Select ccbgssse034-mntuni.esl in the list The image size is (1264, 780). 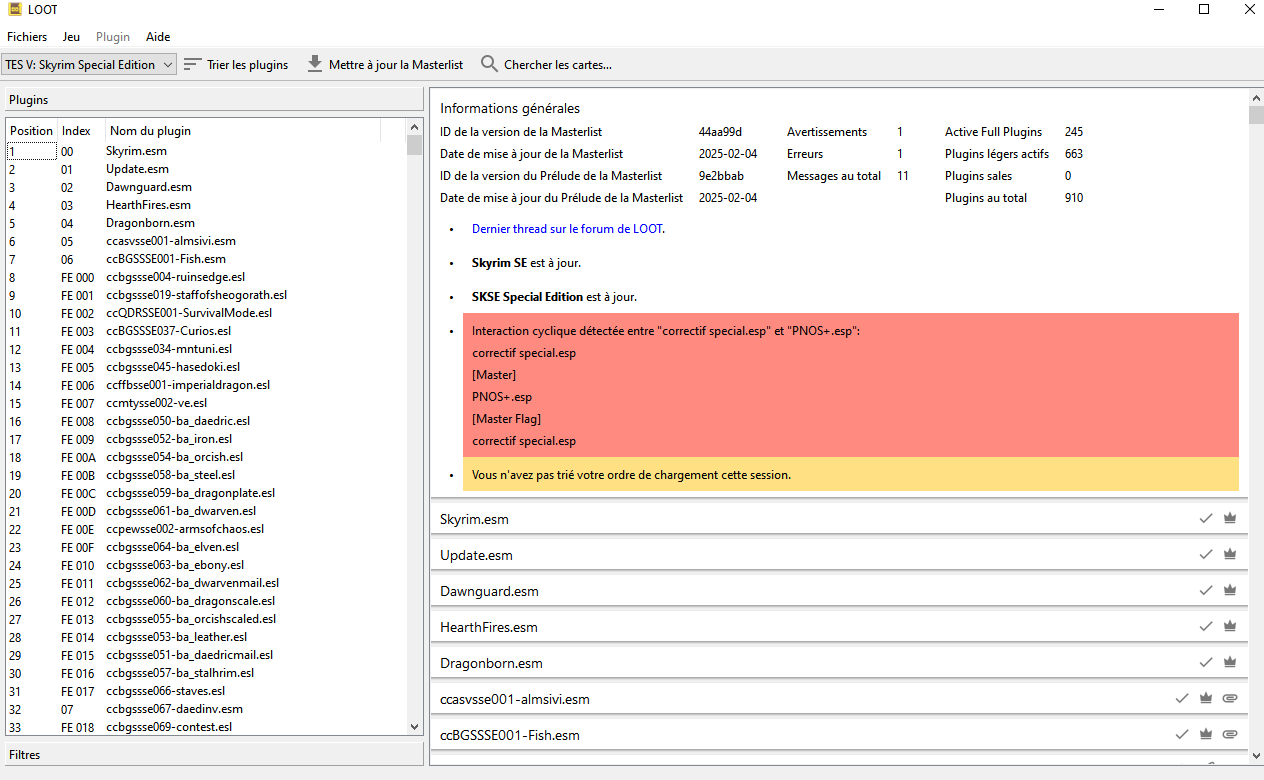pyautogui.click(x=207, y=349)
